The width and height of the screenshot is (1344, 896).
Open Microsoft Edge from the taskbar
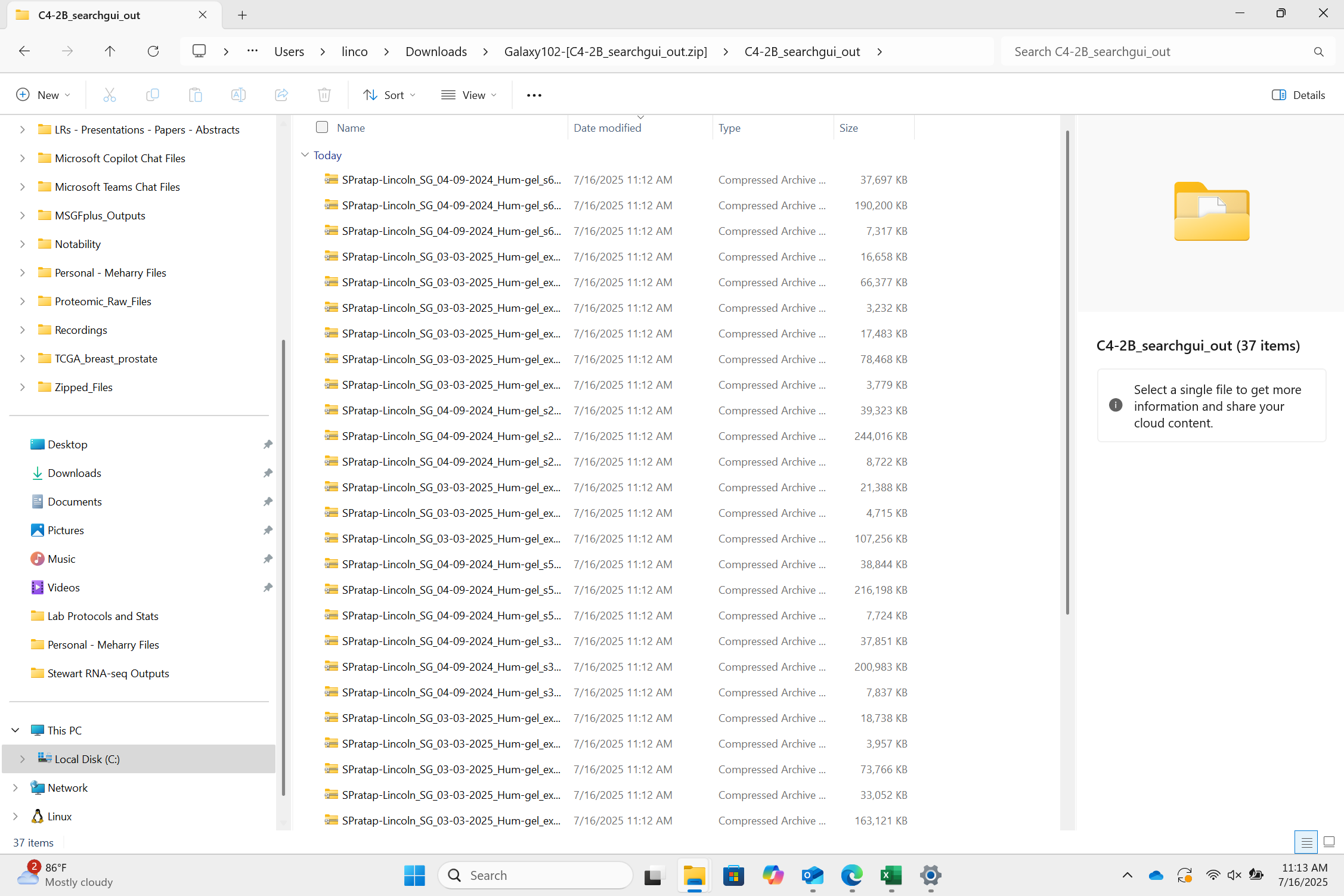851,875
